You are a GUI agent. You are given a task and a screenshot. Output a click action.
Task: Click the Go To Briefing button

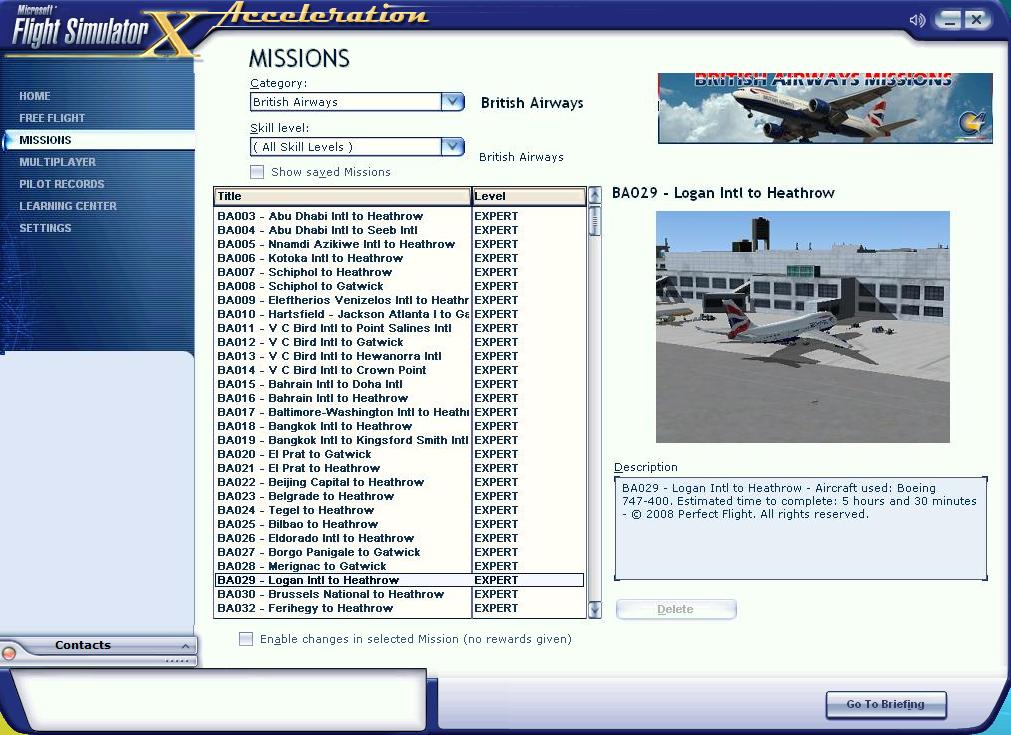click(x=886, y=705)
